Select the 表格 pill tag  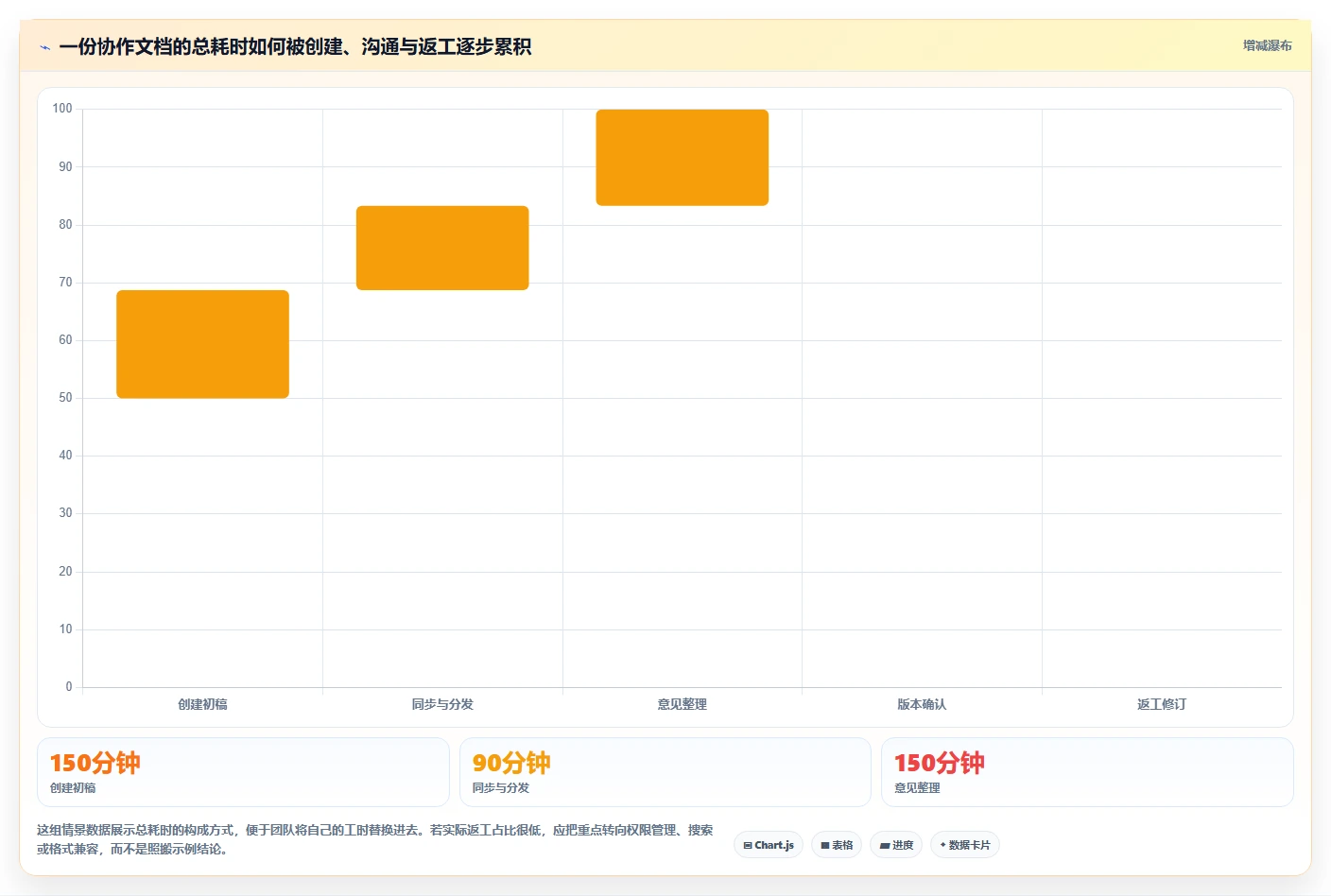837,845
